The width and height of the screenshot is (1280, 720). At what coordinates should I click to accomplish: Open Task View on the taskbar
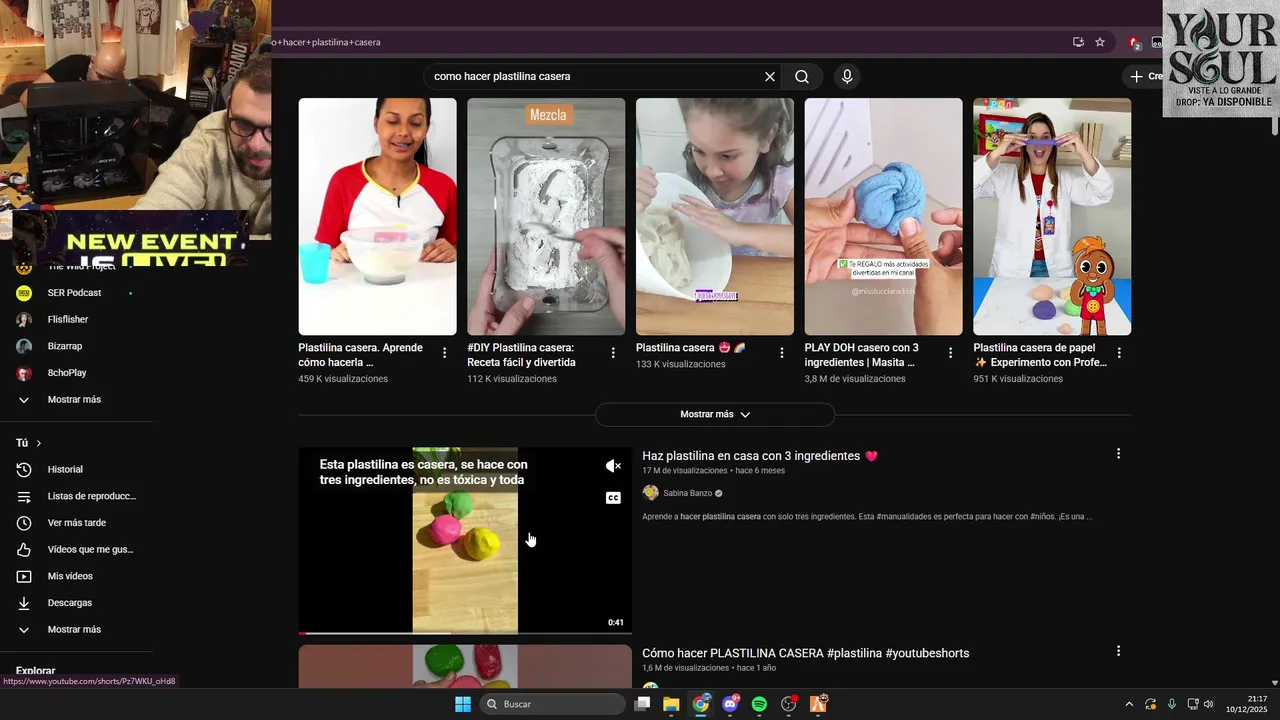[x=643, y=704]
